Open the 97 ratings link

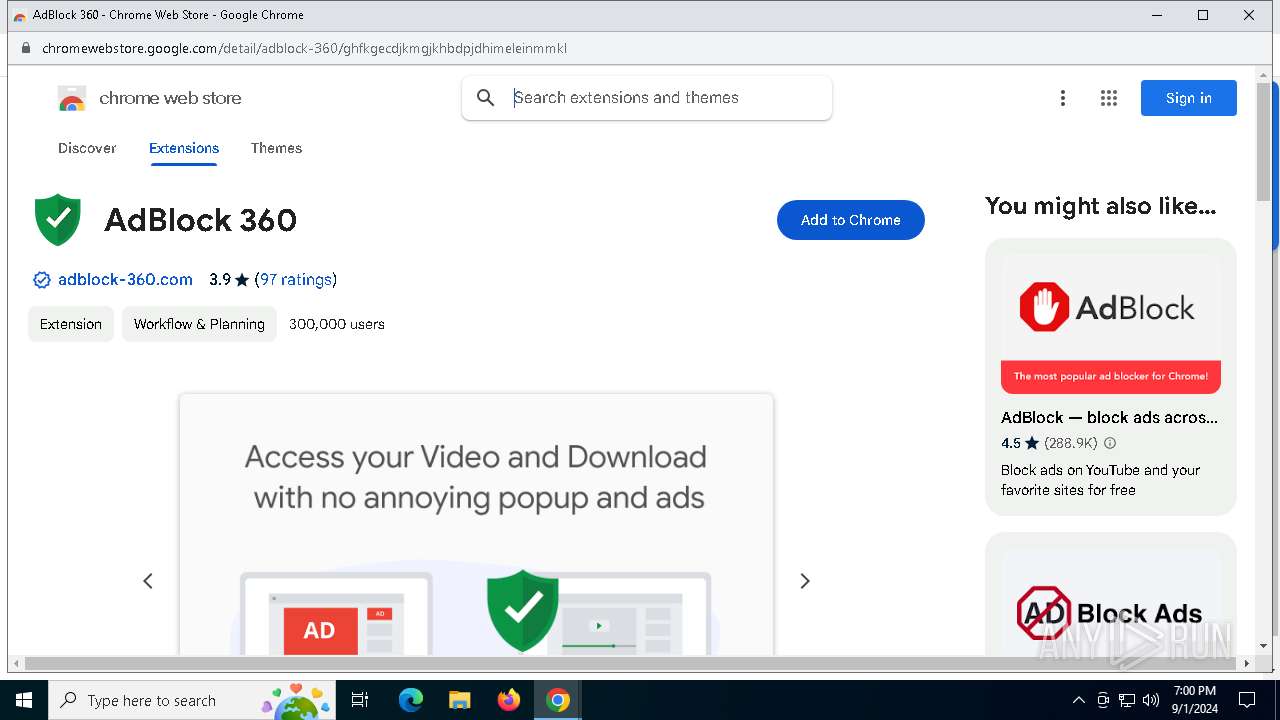297,280
